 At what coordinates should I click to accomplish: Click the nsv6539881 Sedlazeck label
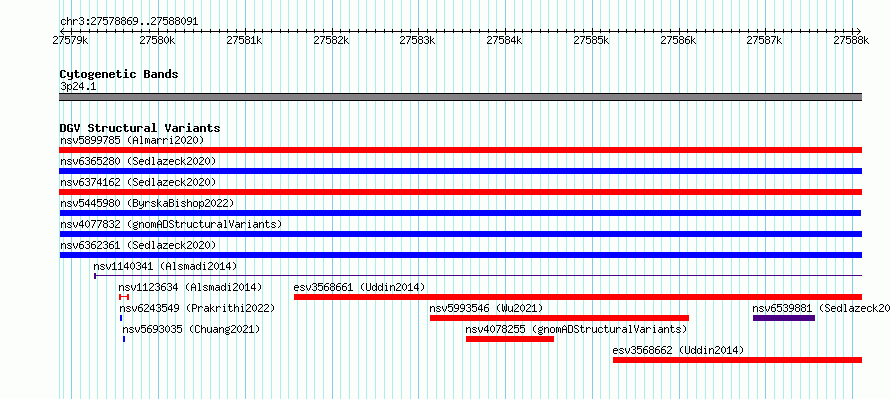[x=821, y=308]
